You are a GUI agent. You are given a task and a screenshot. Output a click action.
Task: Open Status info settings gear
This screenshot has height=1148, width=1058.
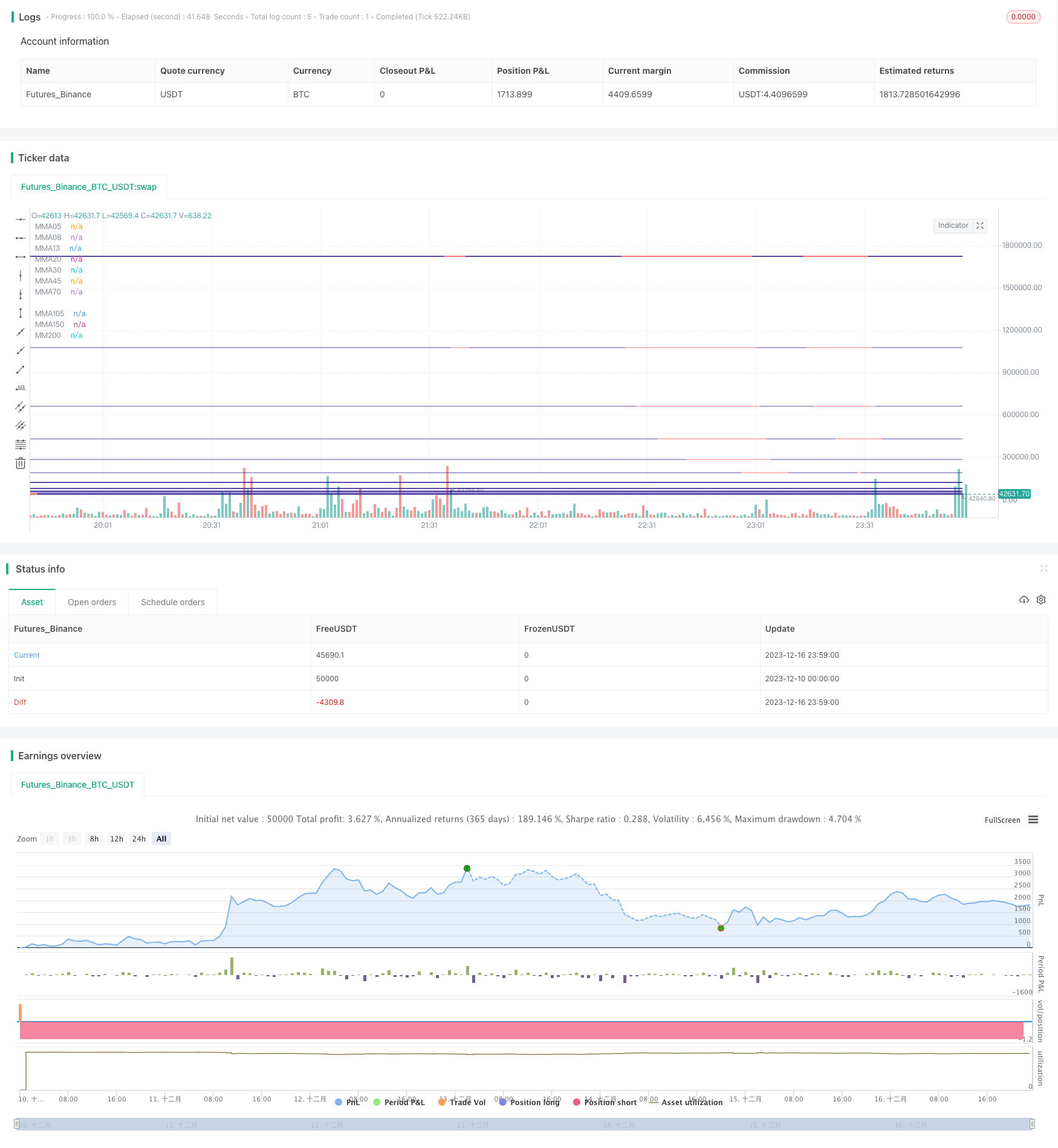coord(1041,600)
